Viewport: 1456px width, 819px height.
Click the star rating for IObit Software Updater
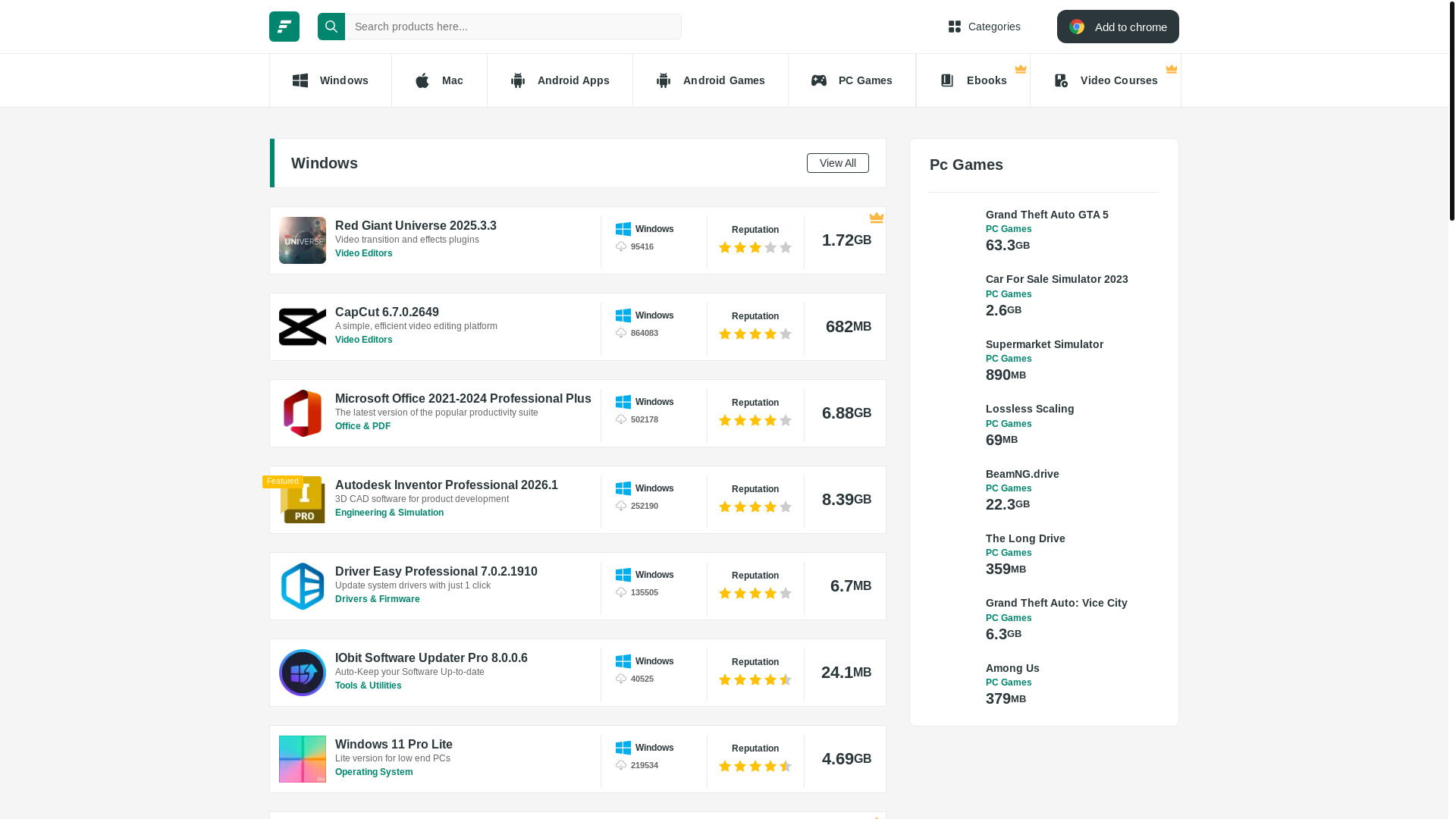pos(755,679)
